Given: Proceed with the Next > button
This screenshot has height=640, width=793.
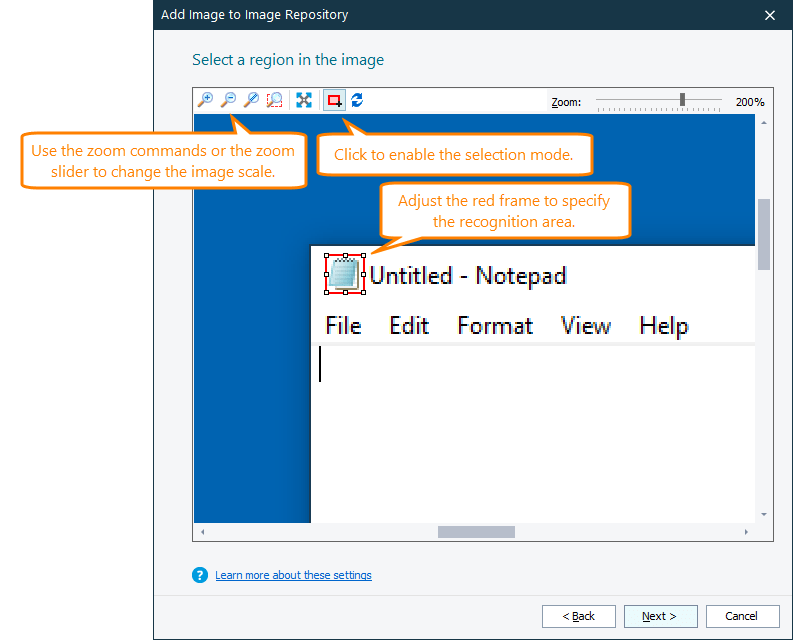Looking at the screenshot, I should [x=660, y=616].
